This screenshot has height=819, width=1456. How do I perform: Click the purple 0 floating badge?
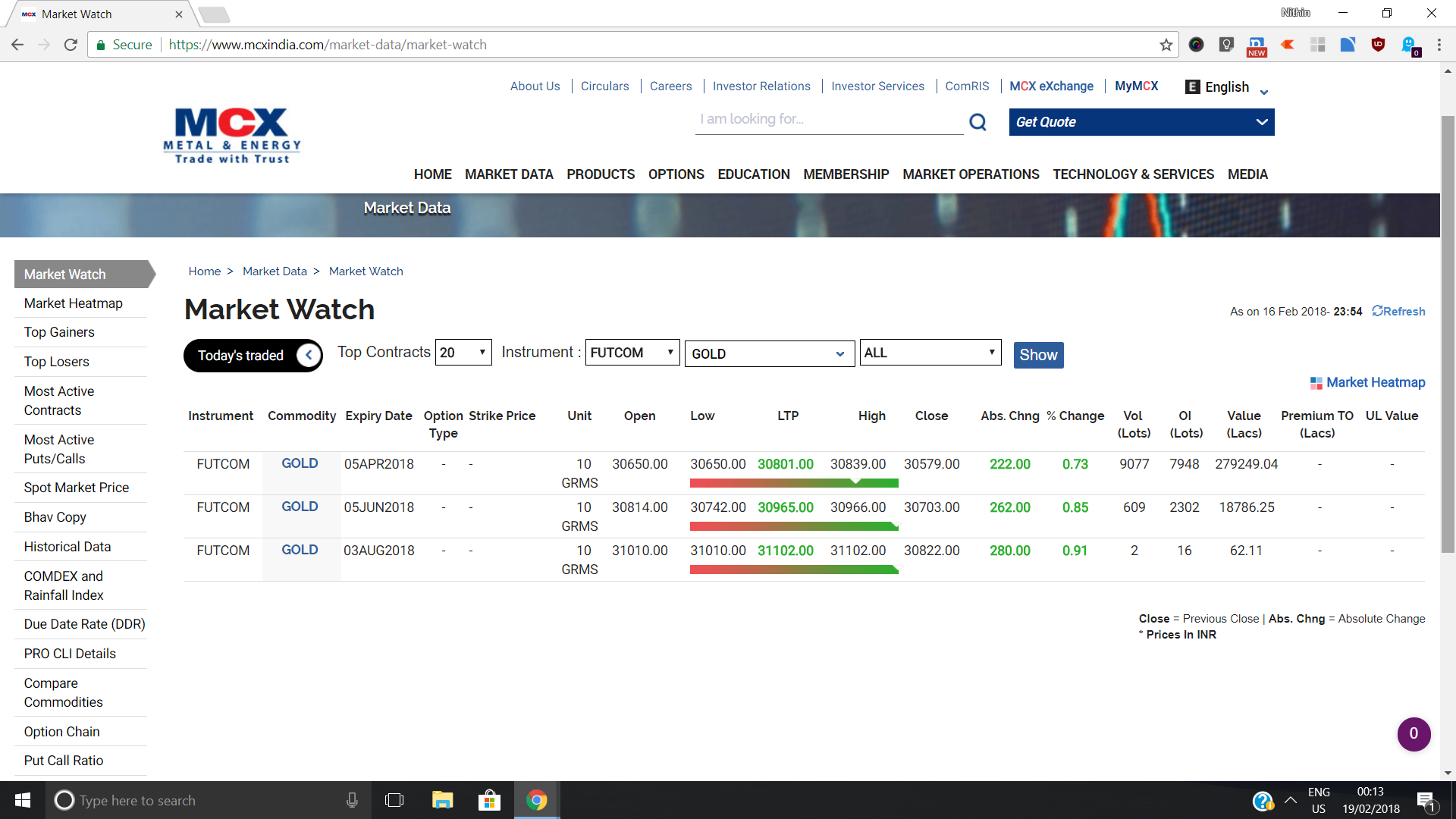coord(1414,733)
